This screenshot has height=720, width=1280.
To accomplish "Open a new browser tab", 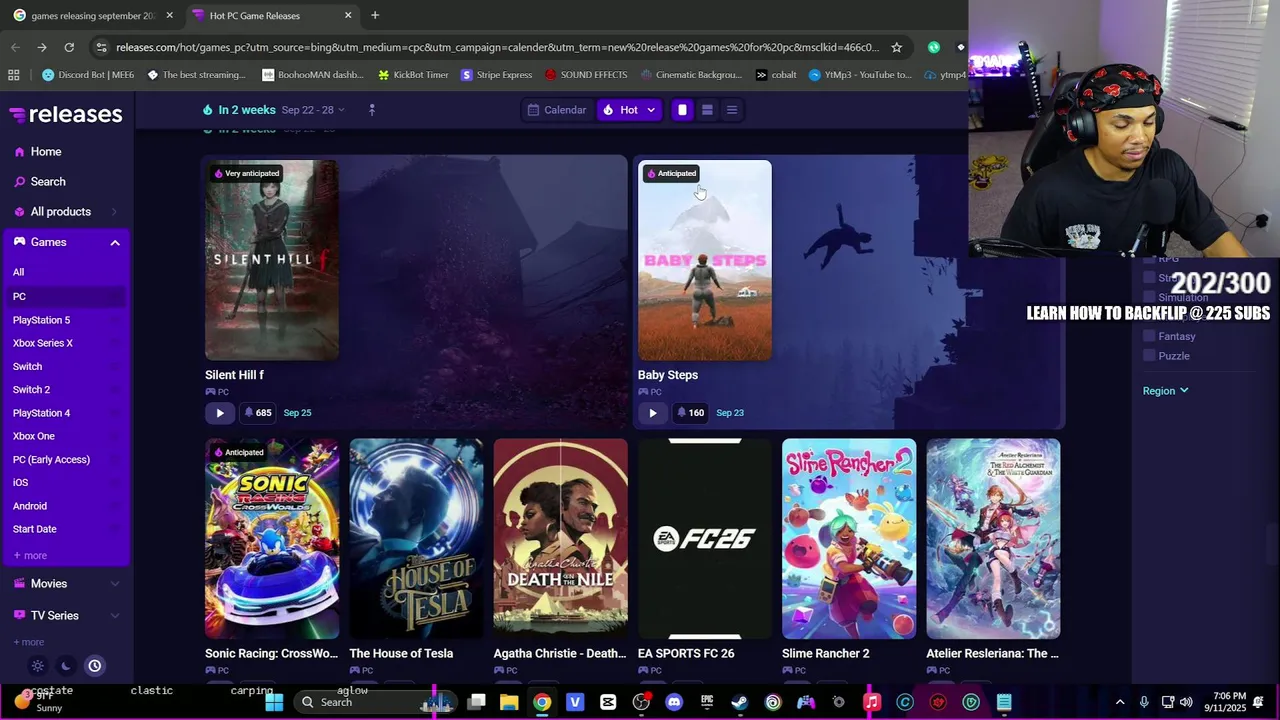I will coord(375,16).
